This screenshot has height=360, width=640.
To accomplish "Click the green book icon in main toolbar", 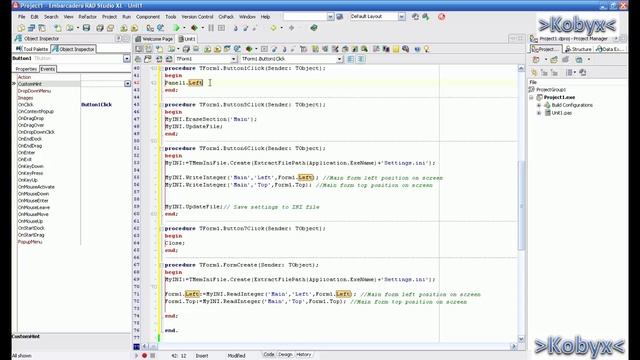I will 313,28.
